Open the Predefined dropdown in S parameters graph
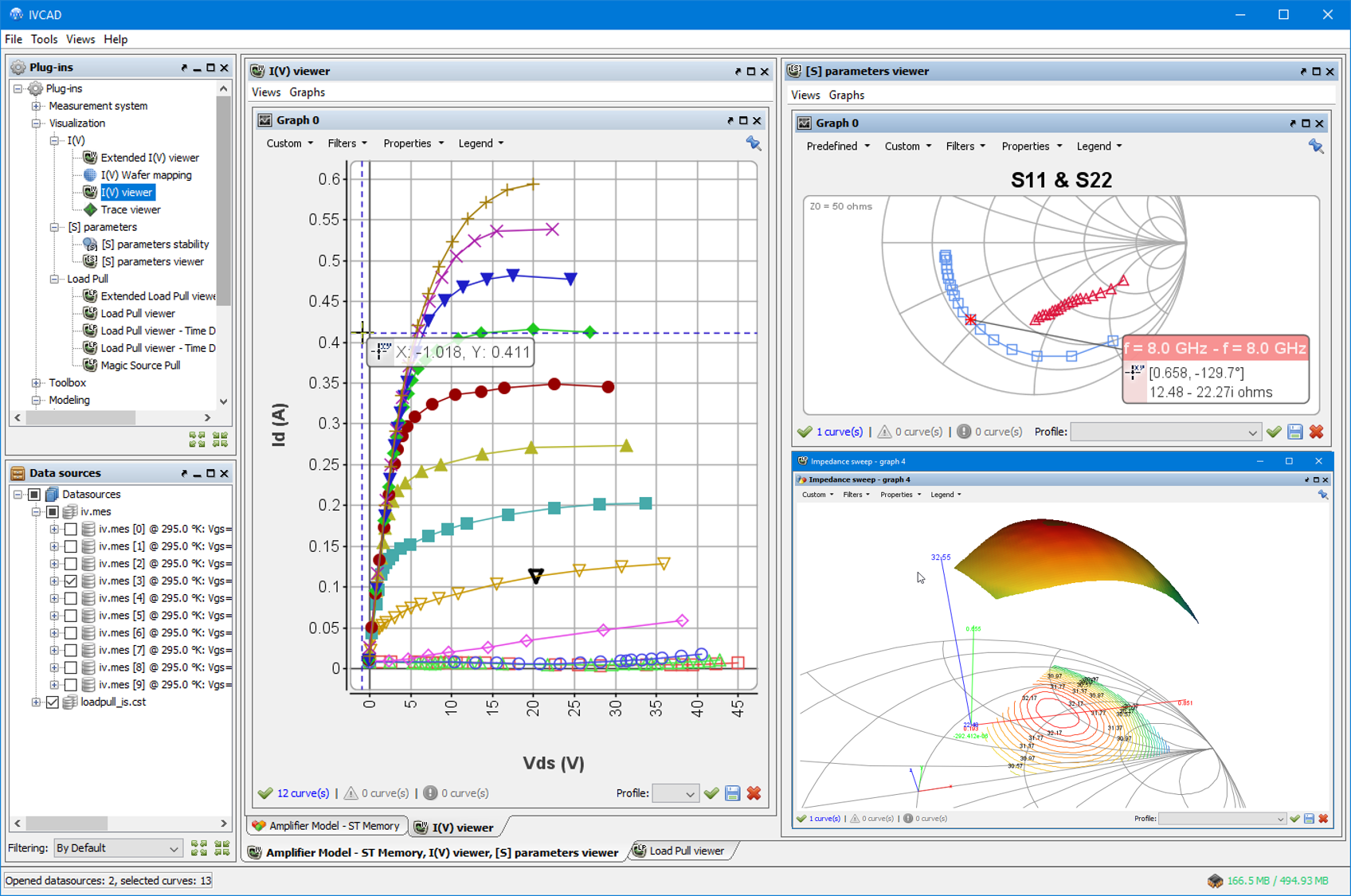Image resolution: width=1351 pixels, height=896 pixels. [837, 147]
